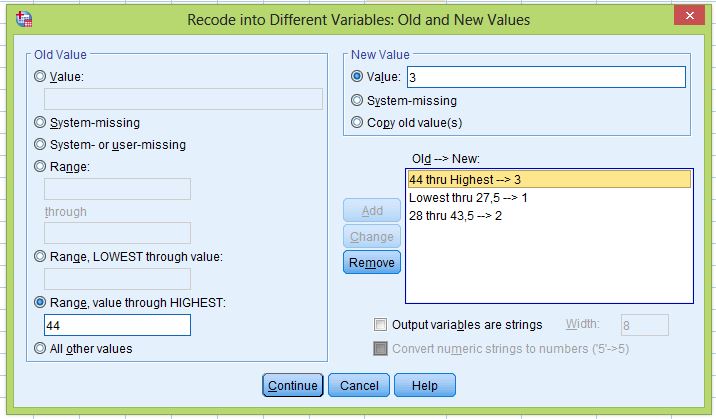
Task: Pick the Range radio option
Action: (40, 167)
